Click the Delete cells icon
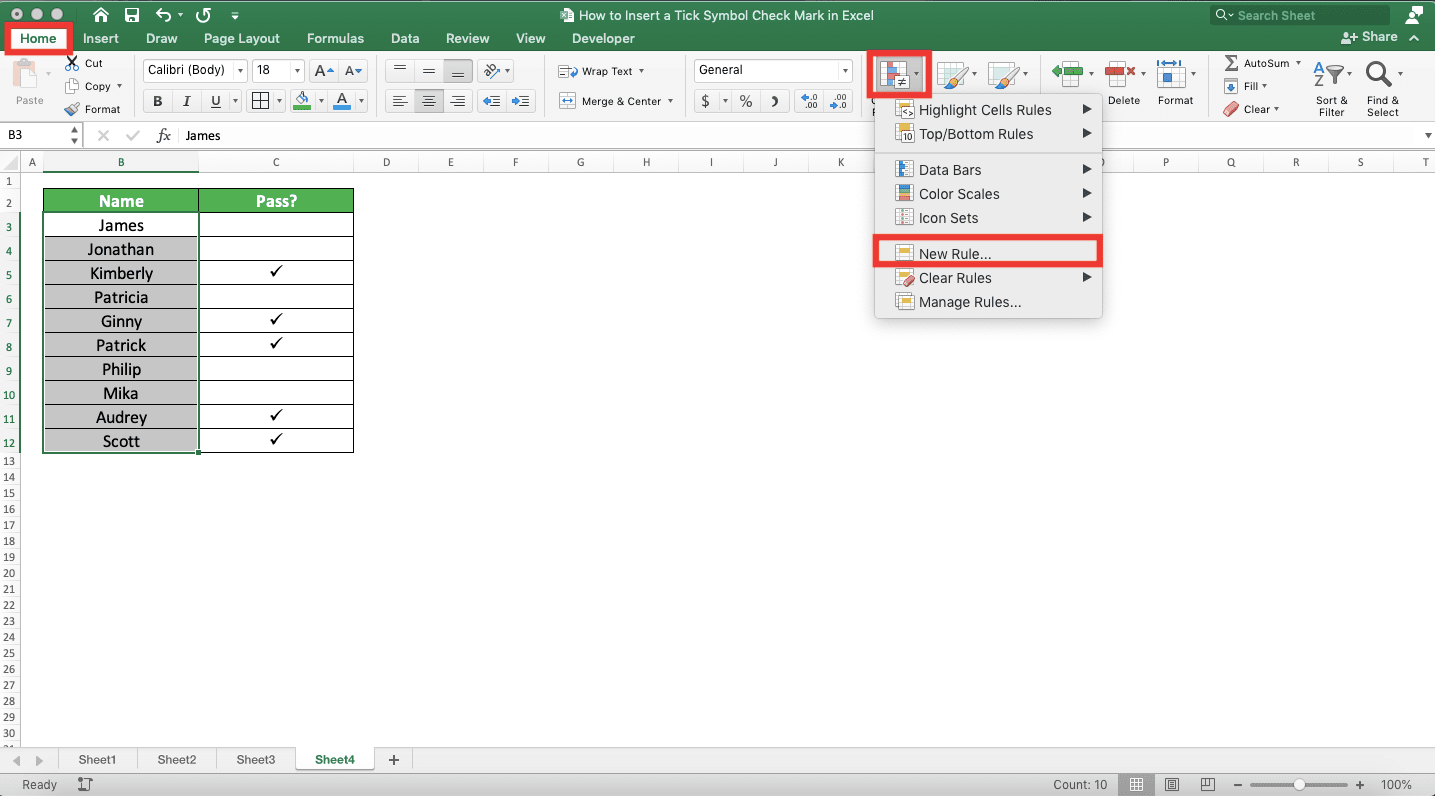The image size is (1435, 796). 1120,75
